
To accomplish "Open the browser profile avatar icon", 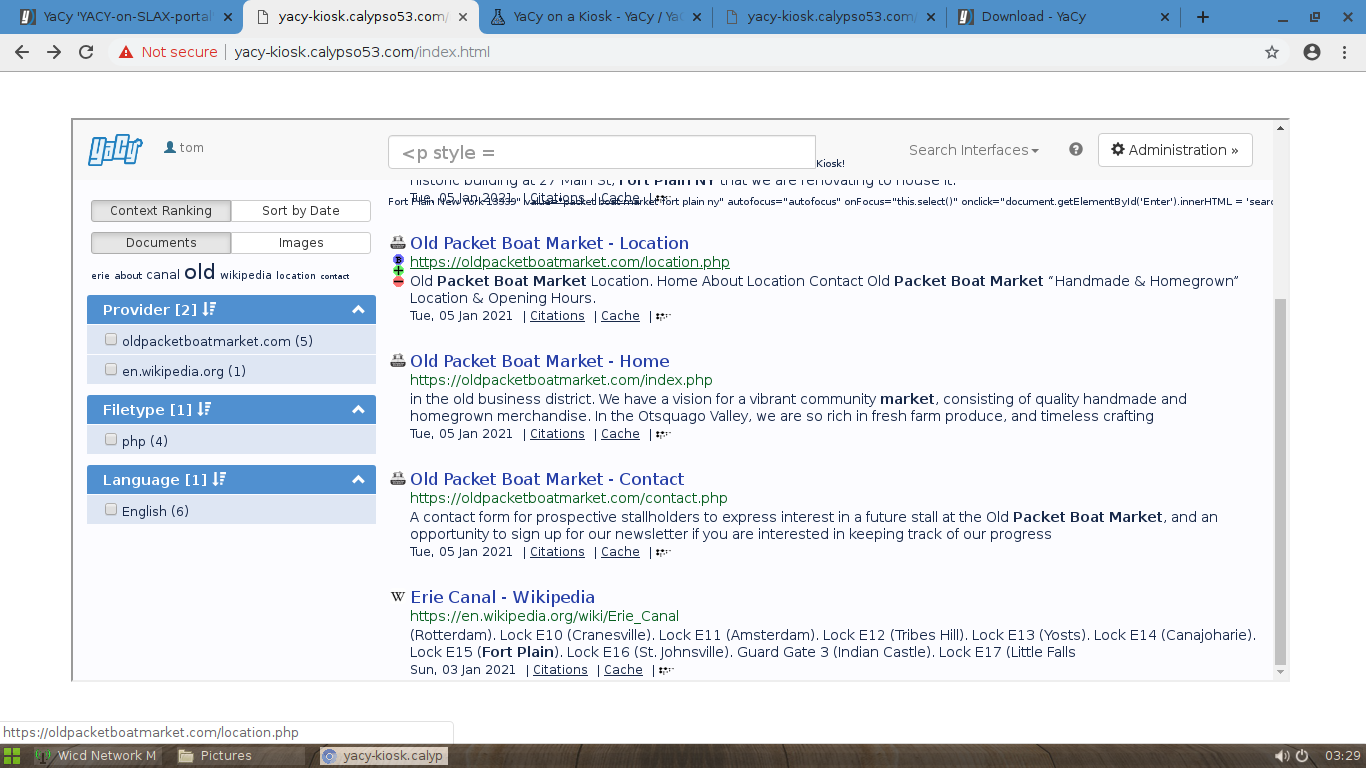I will [1312, 52].
